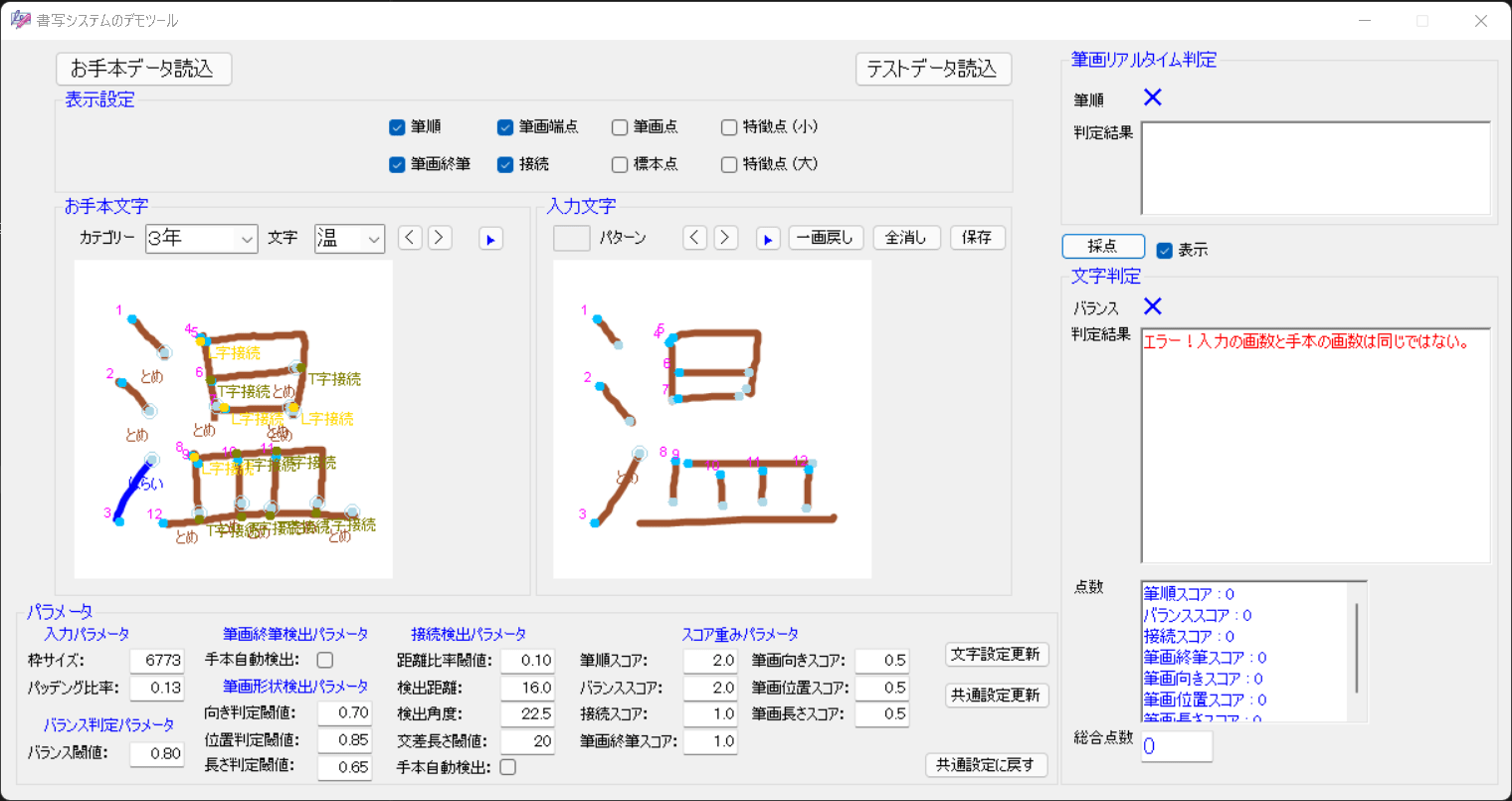Click the 採点 scoring button
Screen dimensions: 1512x801
click(1103, 246)
